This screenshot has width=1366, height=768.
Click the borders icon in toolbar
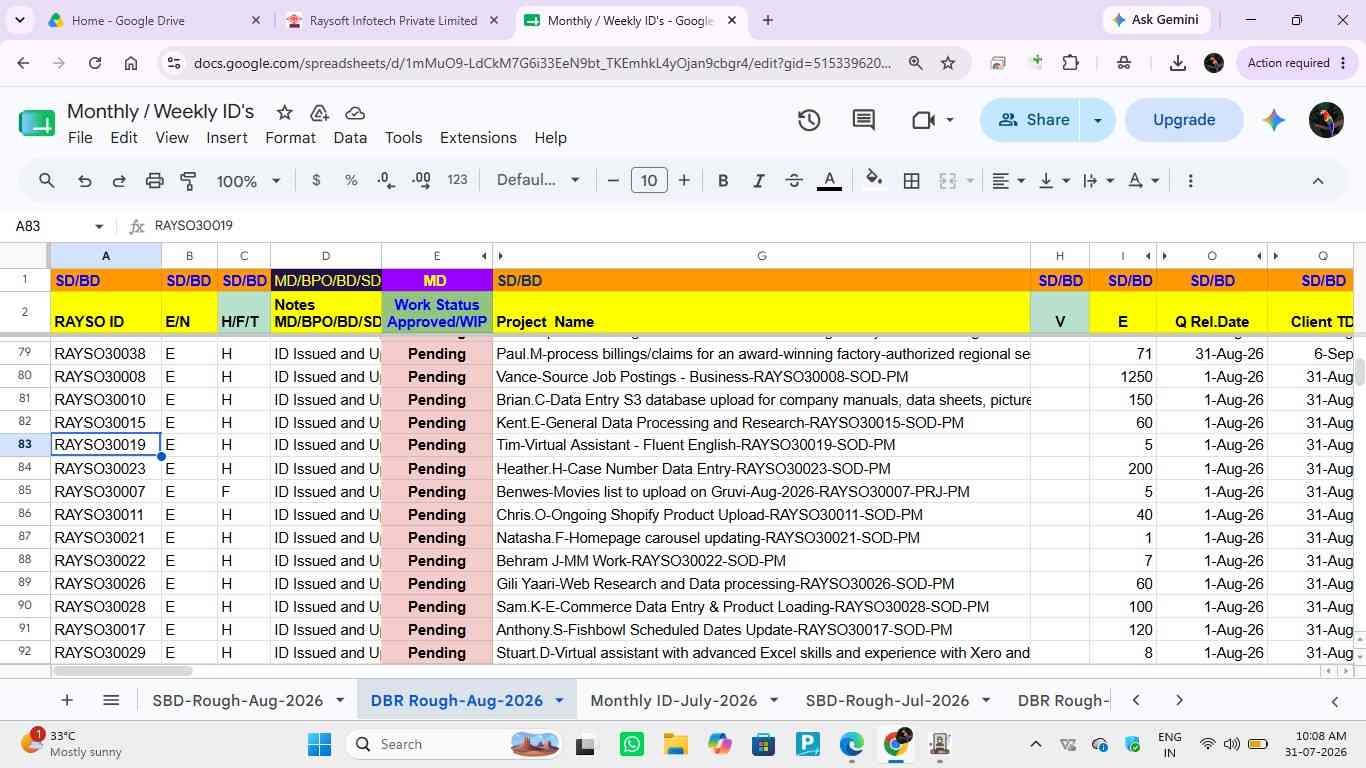pos(911,181)
